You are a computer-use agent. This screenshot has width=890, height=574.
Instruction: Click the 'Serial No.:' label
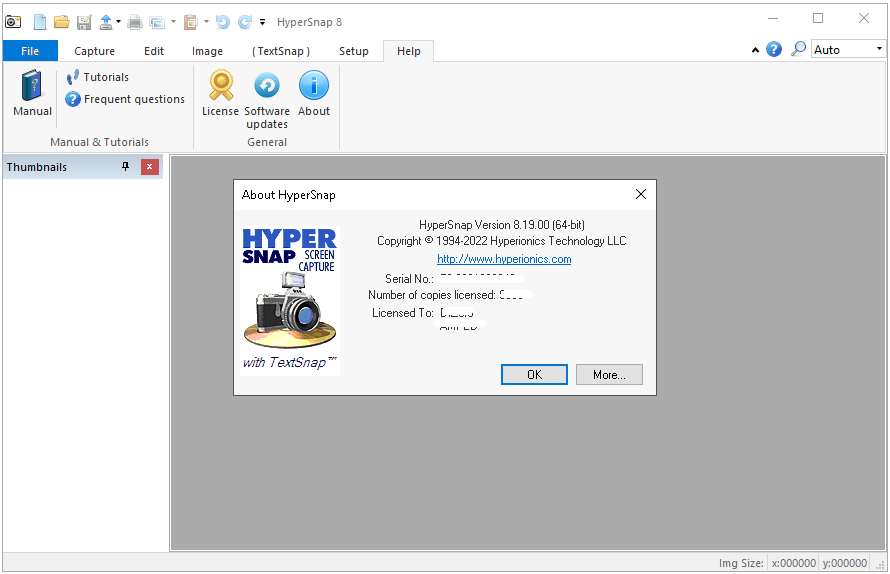[409, 279]
